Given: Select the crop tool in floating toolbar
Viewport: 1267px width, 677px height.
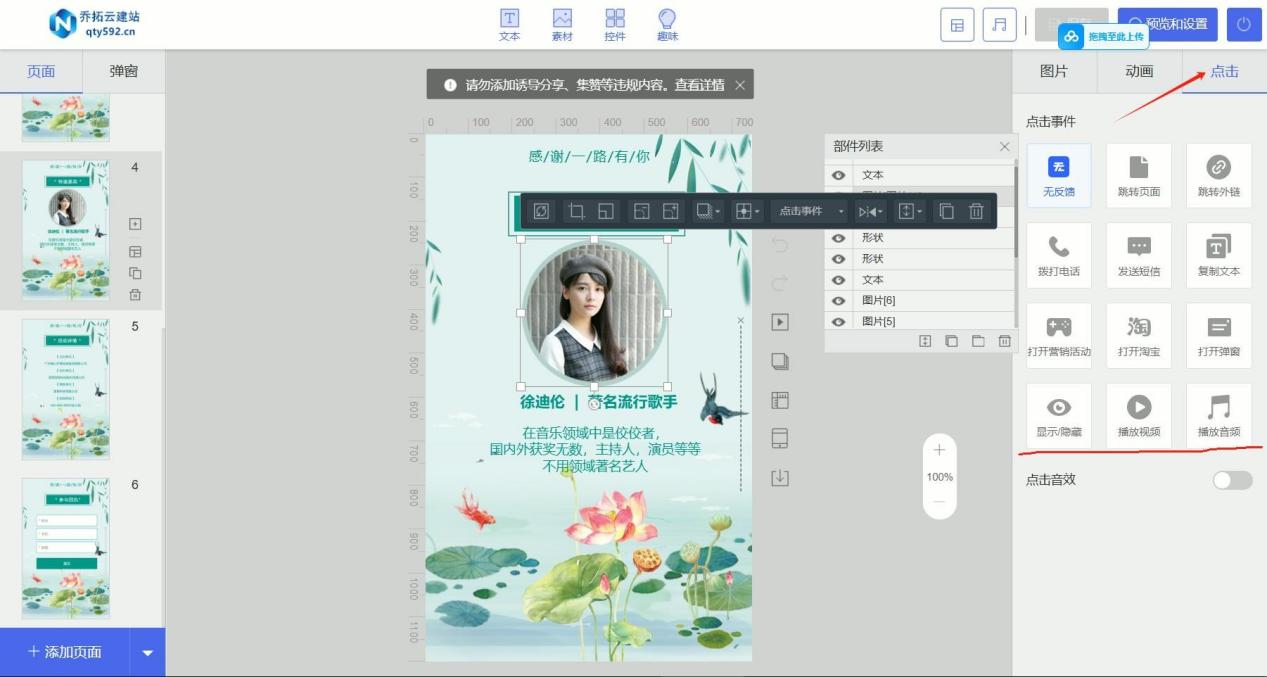Looking at the screenshot, I should 575,211.
